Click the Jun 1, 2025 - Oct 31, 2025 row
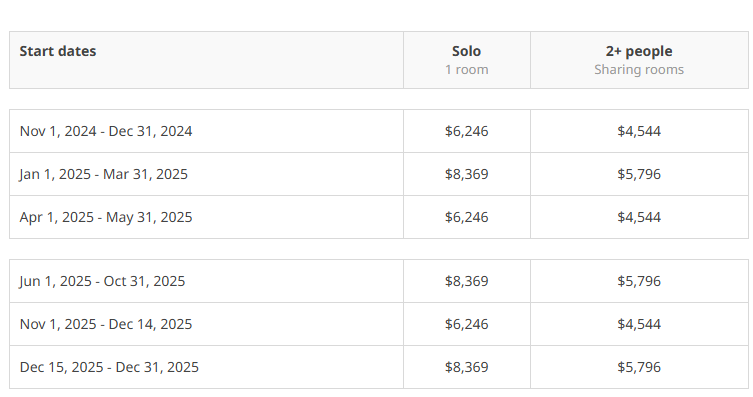 (x=378, y=281)
